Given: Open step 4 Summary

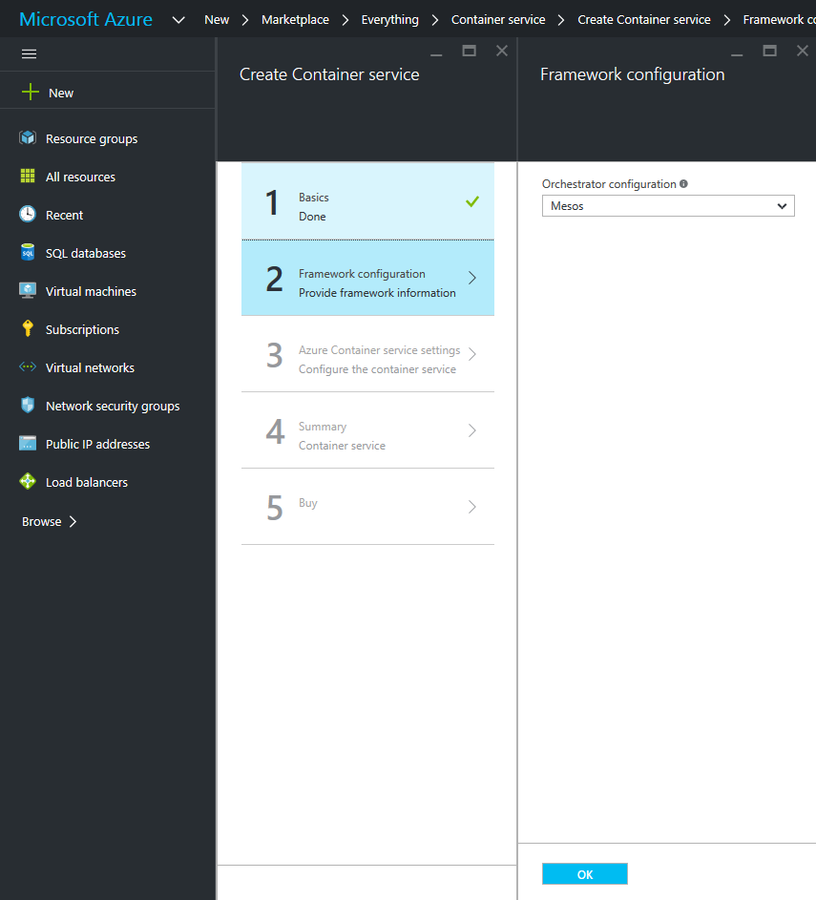Looking at the screenshot, I should coord(368,430).
